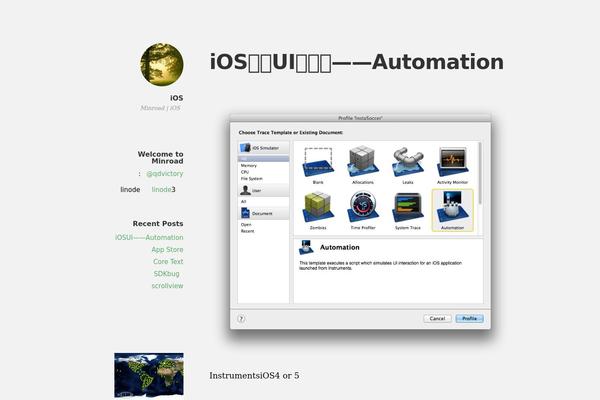
Task: Click the Minroad | iOS subtitle text
Action: [160, 108]
